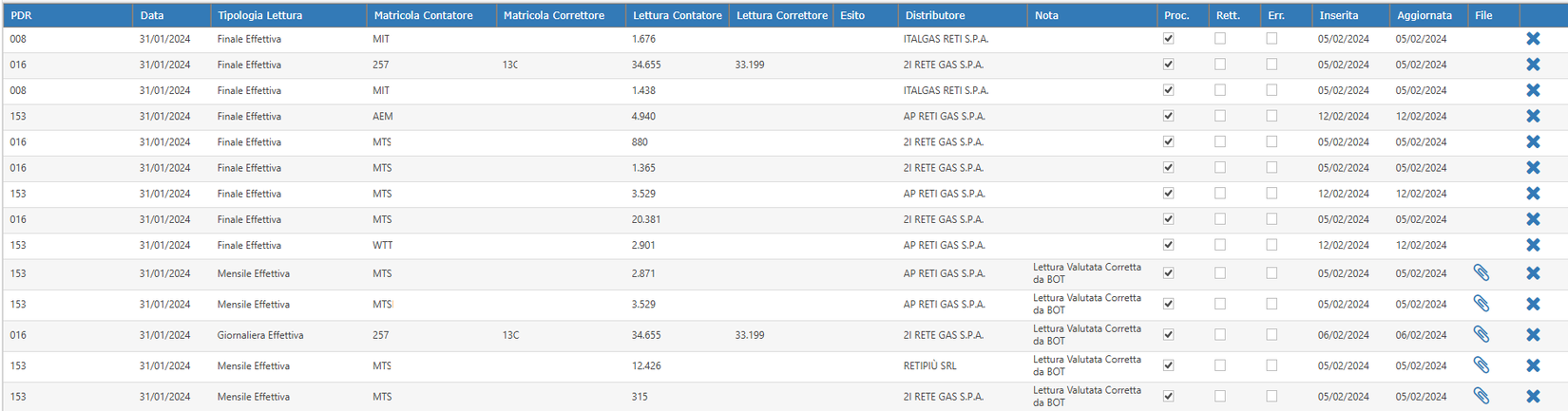Click inserted date 06/02/2024
Image resolution: width=1568 pixels, height=411 pixels.
[1344, 335]
